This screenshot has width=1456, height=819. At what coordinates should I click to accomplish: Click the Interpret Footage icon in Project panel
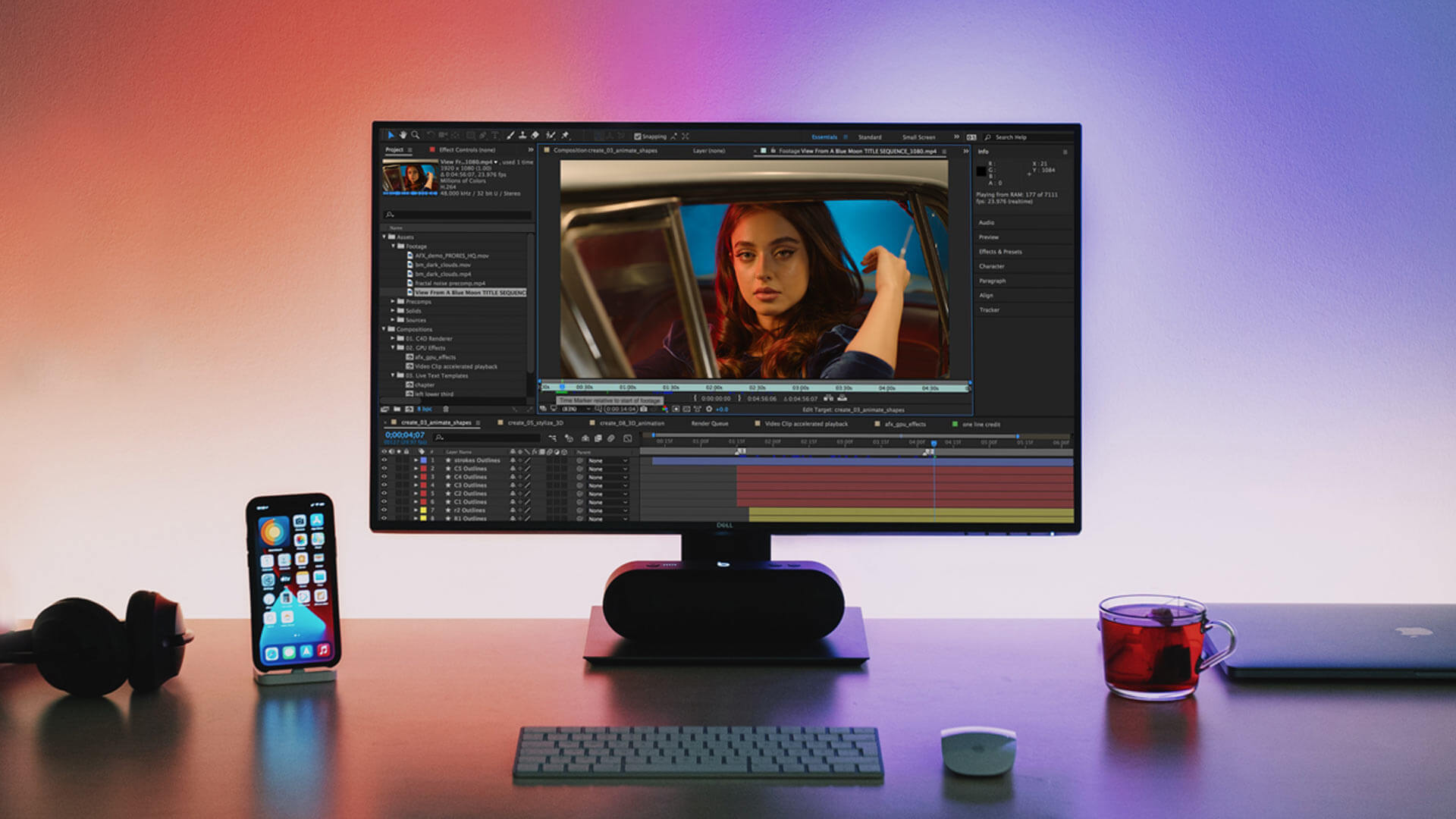384,409
